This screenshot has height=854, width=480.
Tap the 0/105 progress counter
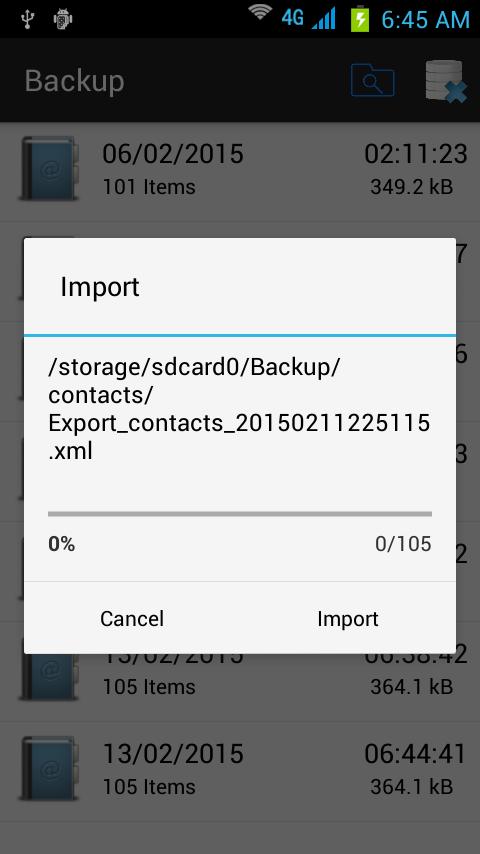coord(403,544)
